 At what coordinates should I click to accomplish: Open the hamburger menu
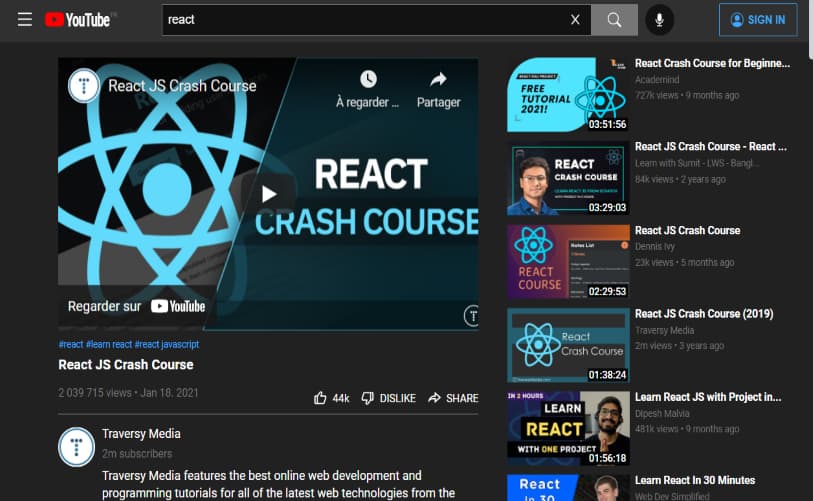25,20
